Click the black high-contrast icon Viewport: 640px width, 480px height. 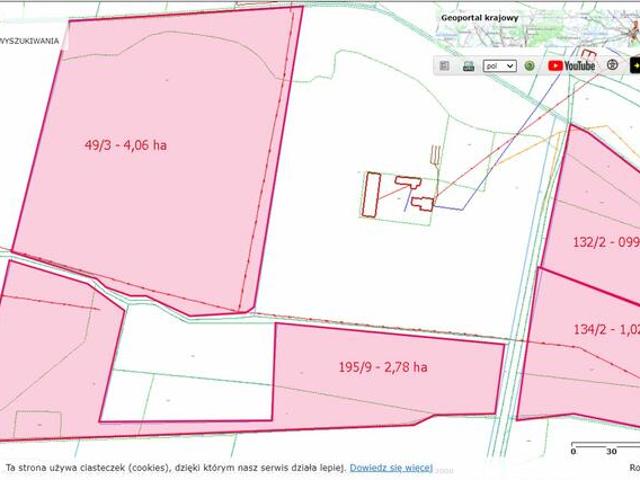tap(635, 65)
